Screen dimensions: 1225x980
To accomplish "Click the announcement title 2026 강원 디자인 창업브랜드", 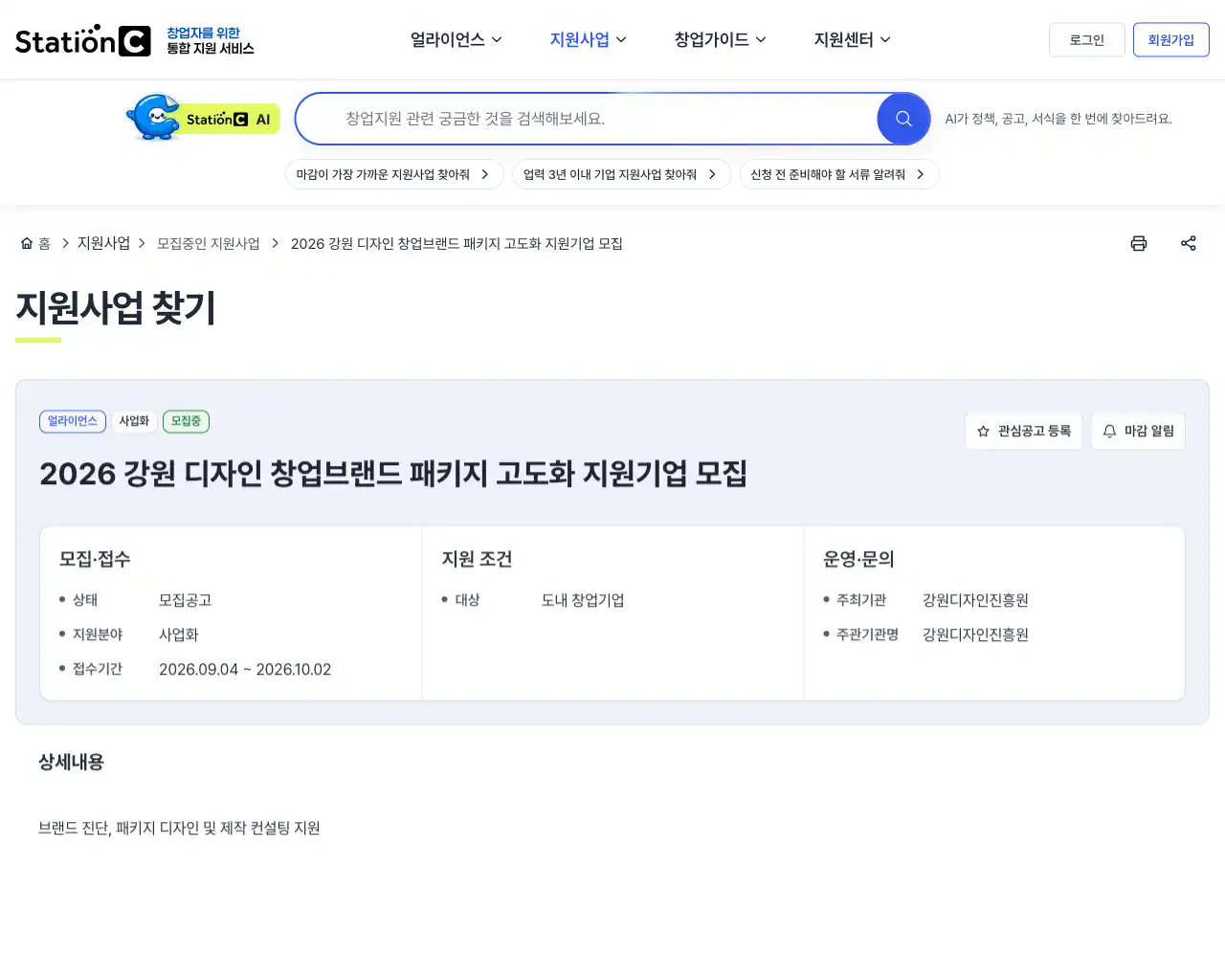I will [393, 474].
